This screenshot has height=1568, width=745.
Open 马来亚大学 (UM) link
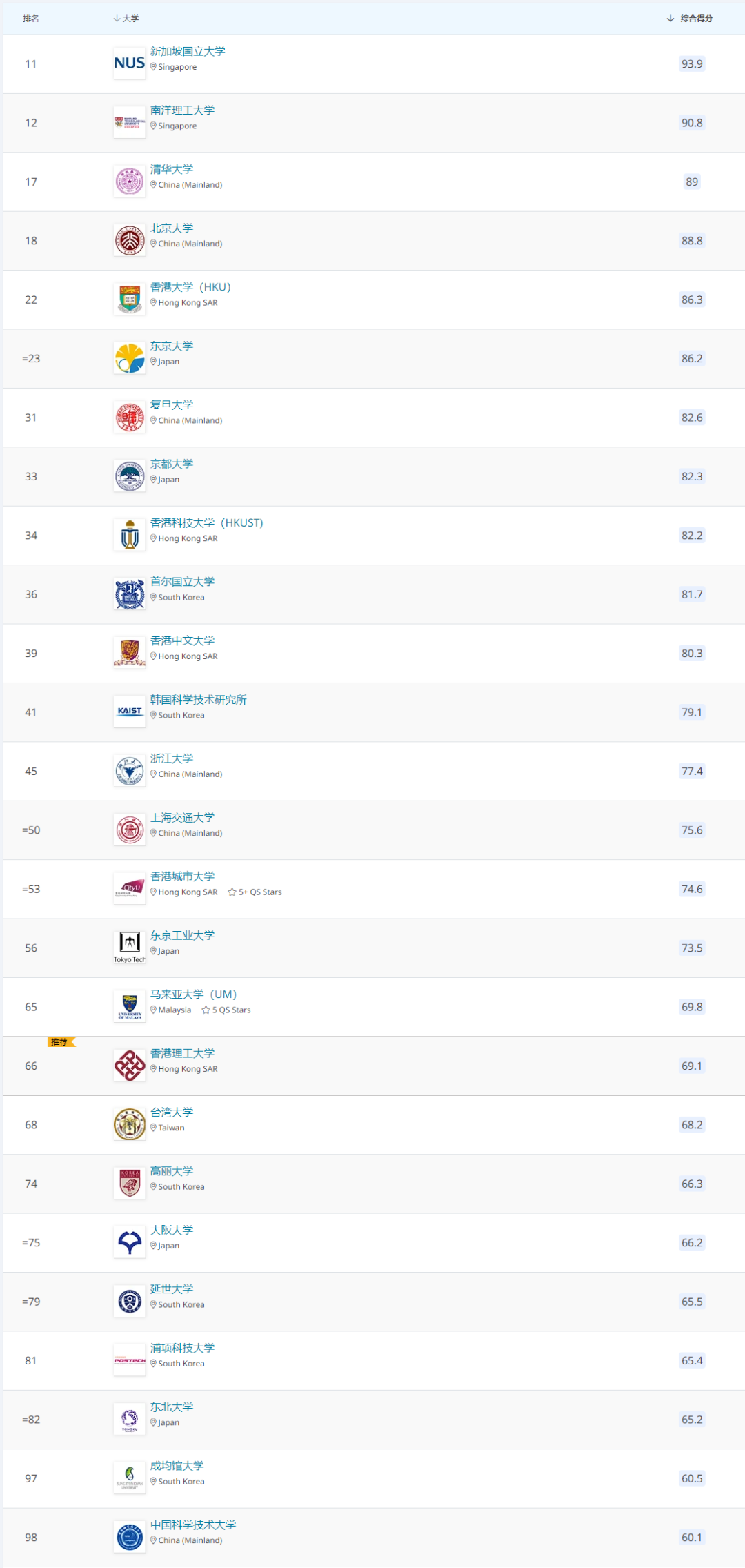[x=193, y=994]
